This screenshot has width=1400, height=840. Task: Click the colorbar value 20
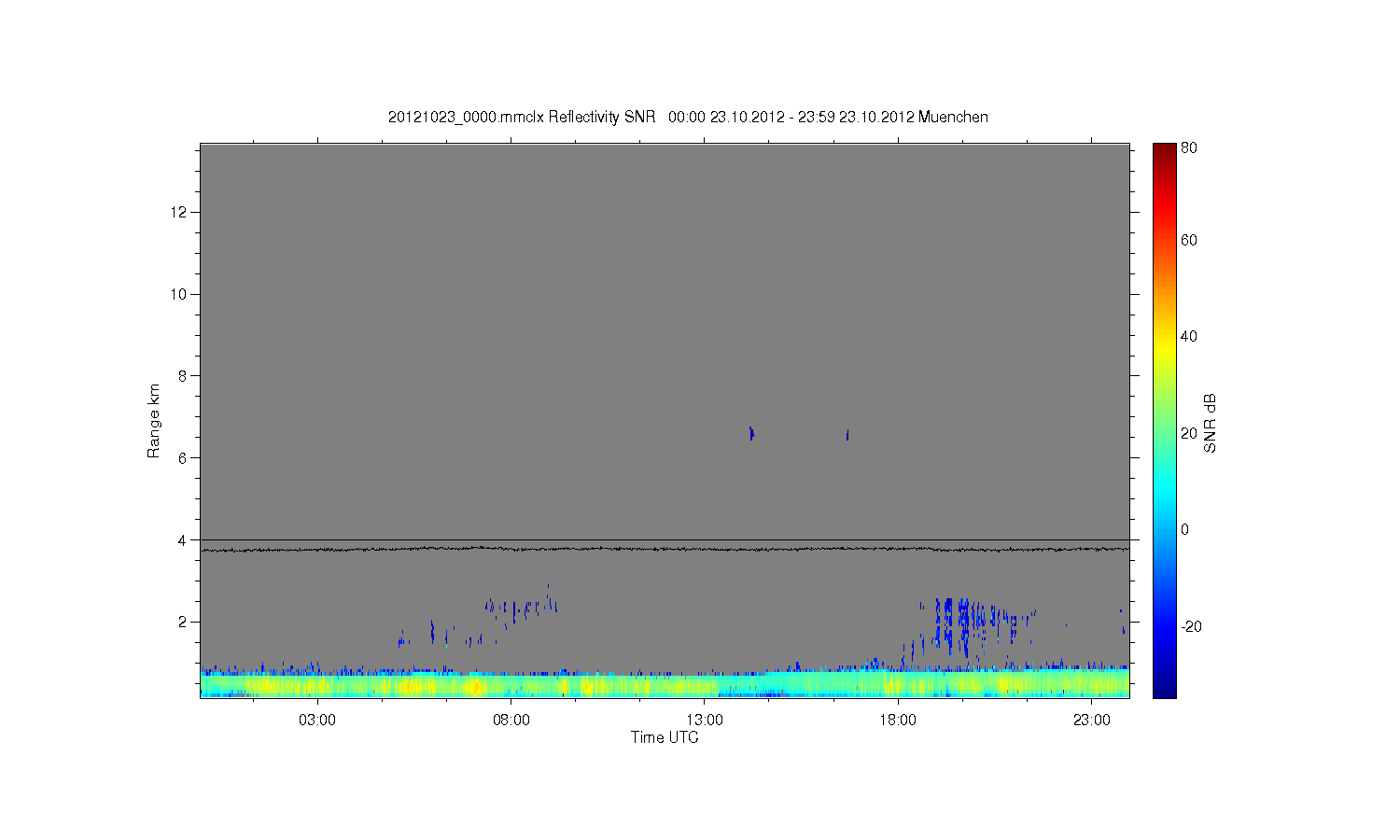click(1188, 433)
